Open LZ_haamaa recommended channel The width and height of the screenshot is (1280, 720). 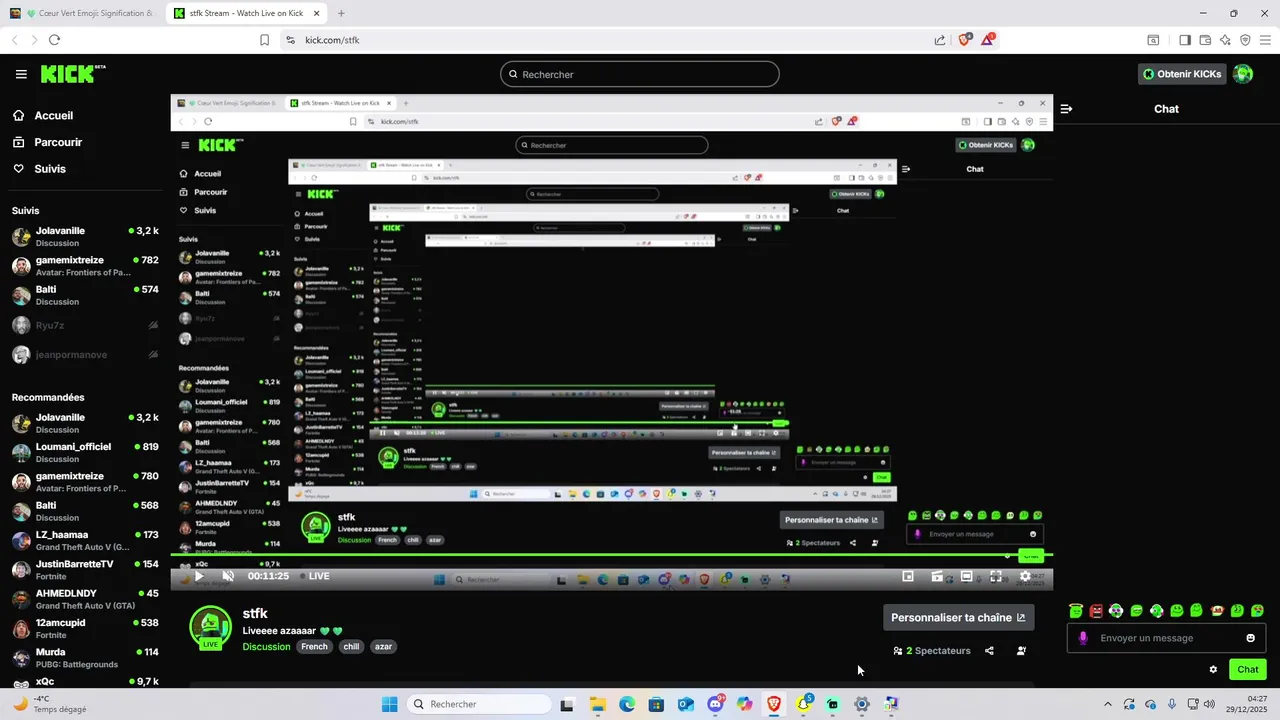85,541
